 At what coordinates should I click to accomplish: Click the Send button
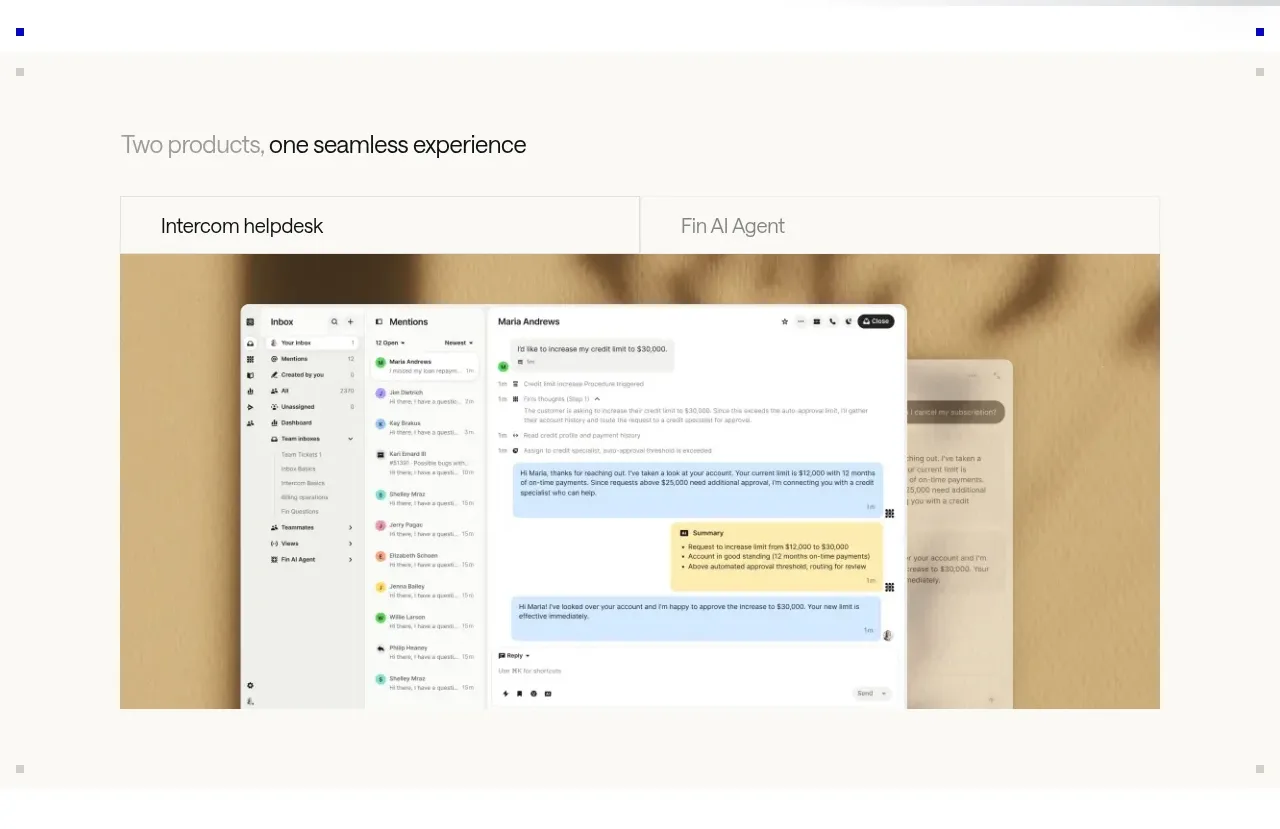coord(865,693)
